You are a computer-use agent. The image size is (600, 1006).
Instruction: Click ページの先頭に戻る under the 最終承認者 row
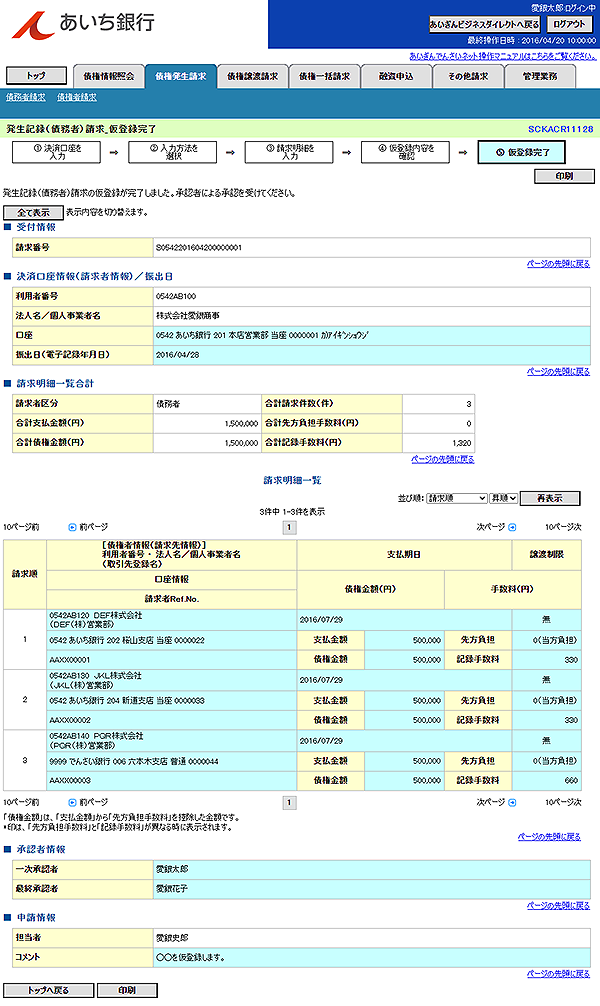(x=558, y=905)
